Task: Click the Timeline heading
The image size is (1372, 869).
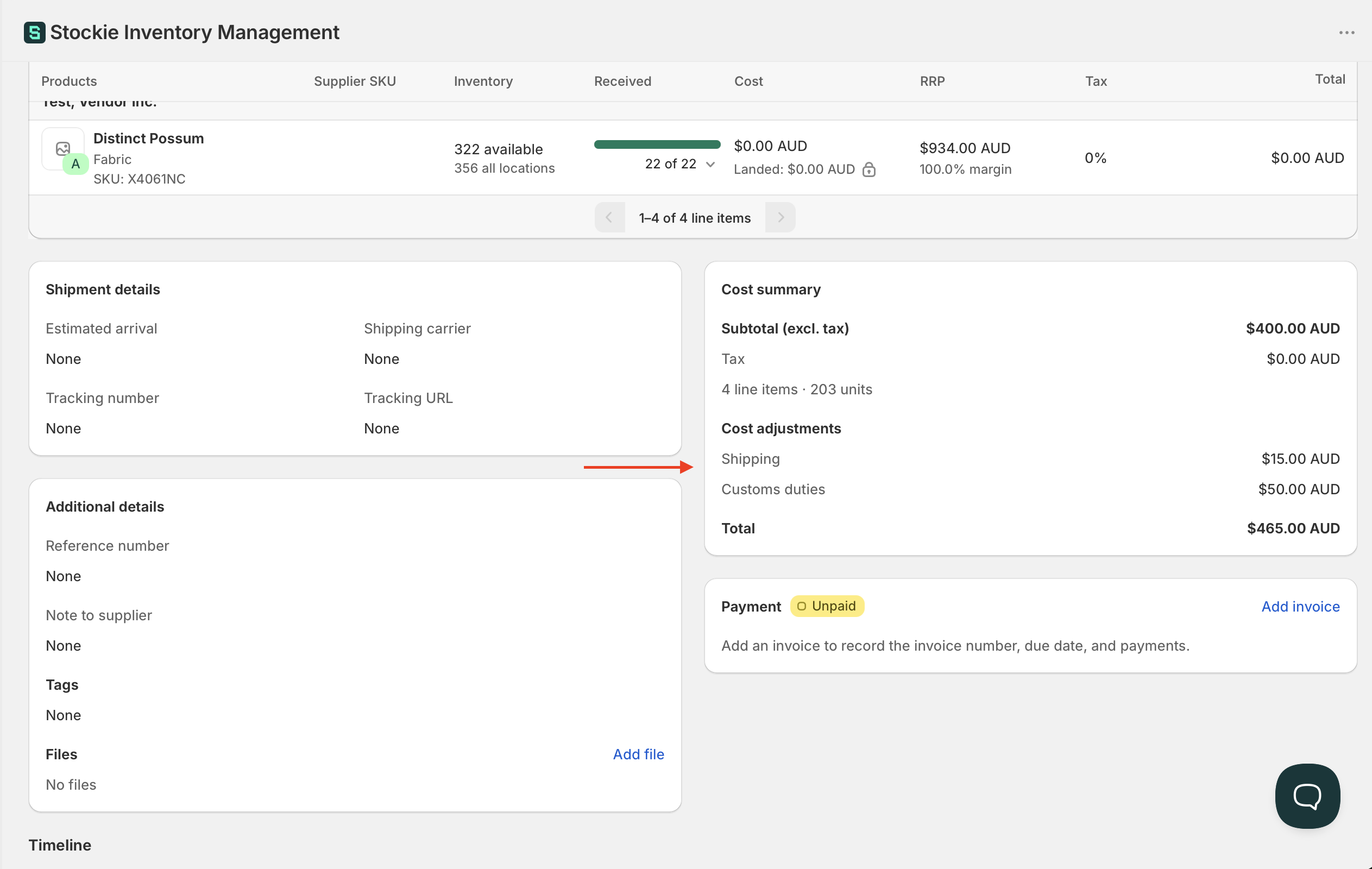Action: [60, 845]
